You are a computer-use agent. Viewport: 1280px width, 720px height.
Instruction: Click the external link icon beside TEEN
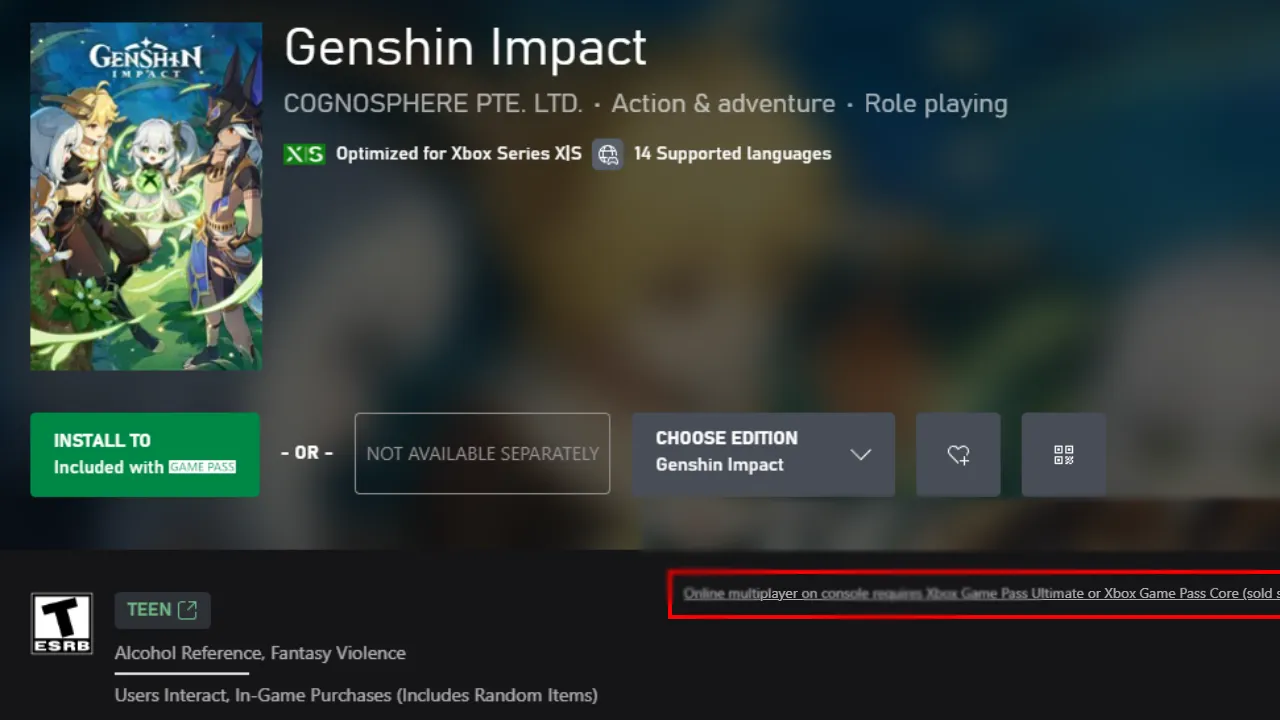[187, 610]
